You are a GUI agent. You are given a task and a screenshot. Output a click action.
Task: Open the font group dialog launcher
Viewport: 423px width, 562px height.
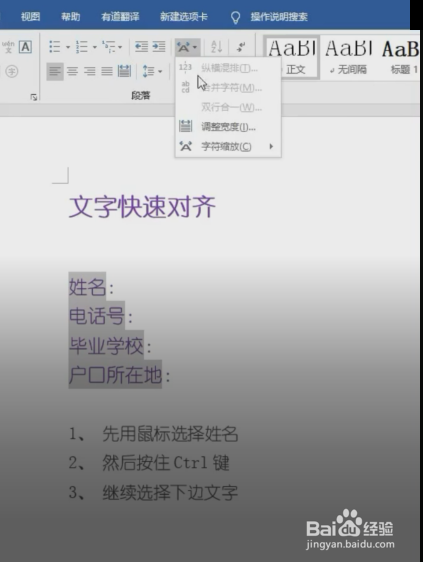pos(34,97)
